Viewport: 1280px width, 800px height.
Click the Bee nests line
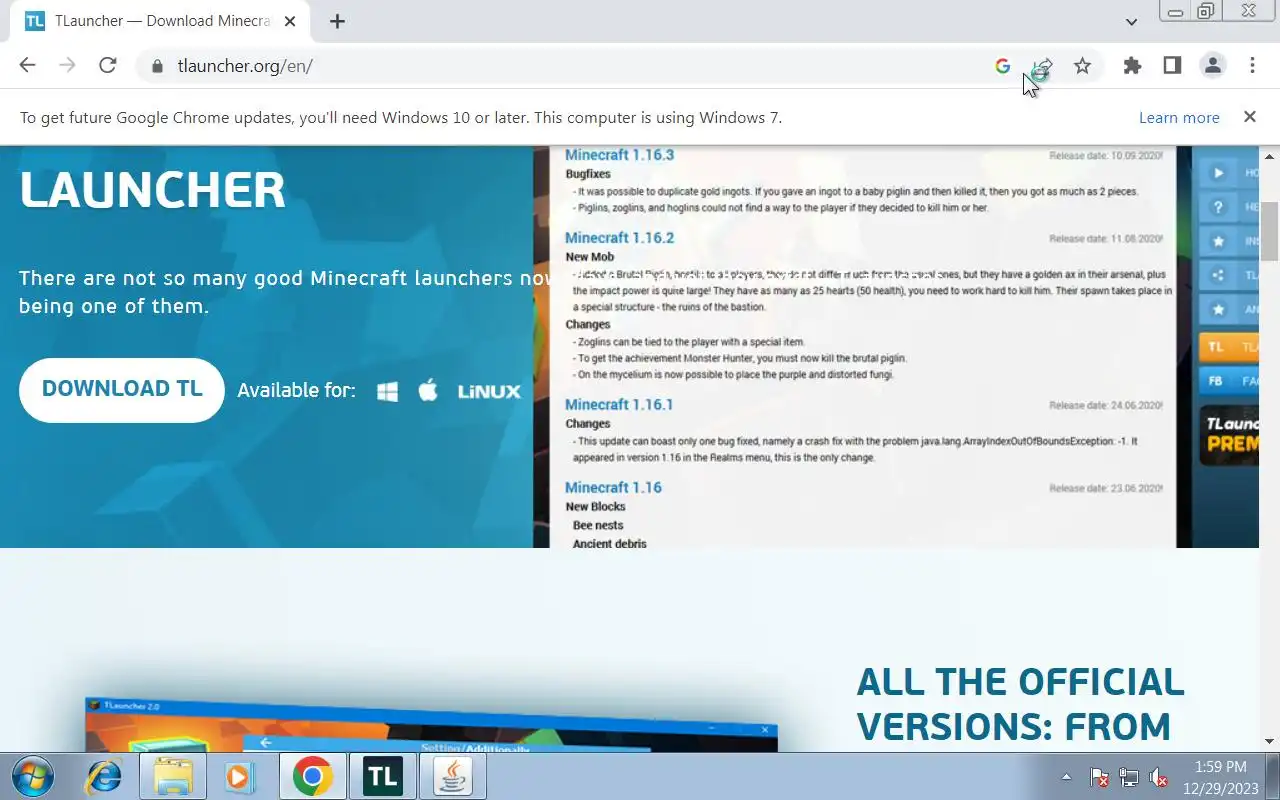coord(598,525)
